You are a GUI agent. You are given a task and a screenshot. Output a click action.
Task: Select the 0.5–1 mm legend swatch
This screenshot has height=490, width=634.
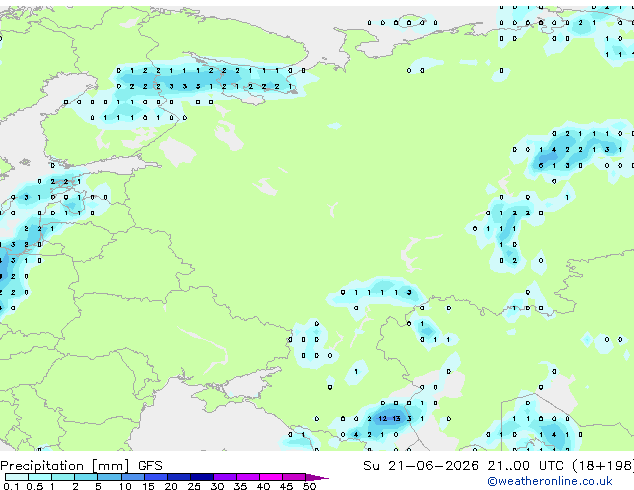pos(40,477)
